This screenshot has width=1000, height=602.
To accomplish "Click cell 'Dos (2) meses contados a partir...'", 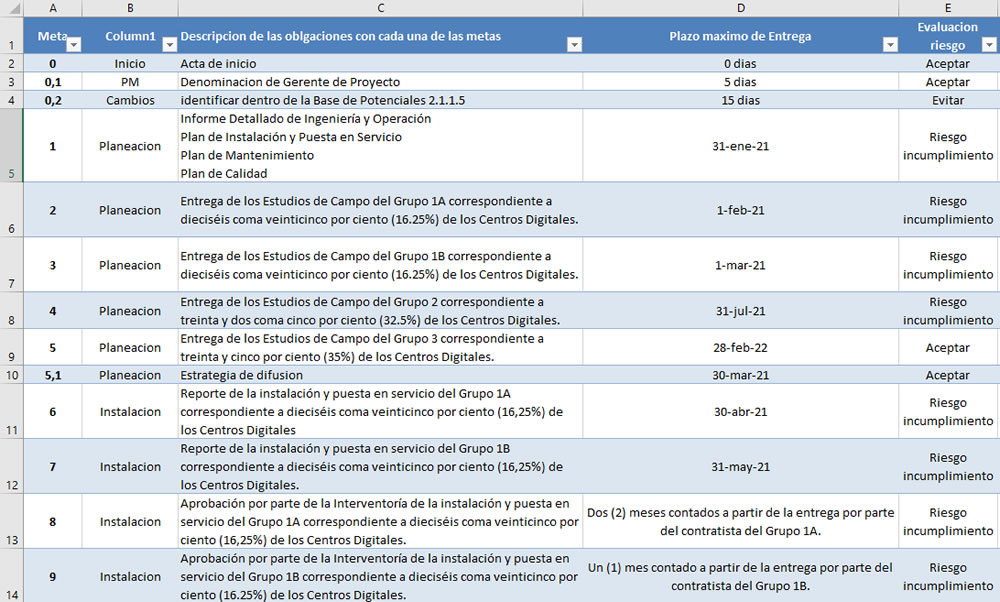I will point(740,521).
